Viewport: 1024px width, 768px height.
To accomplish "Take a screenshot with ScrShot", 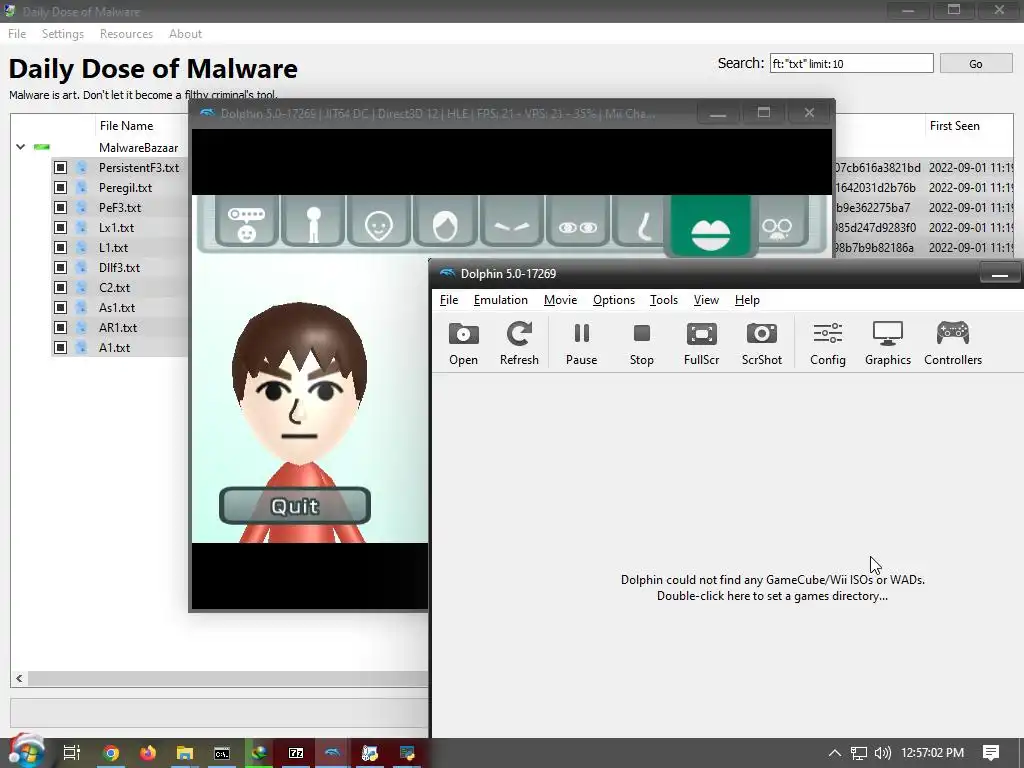I will coord(761,344).
